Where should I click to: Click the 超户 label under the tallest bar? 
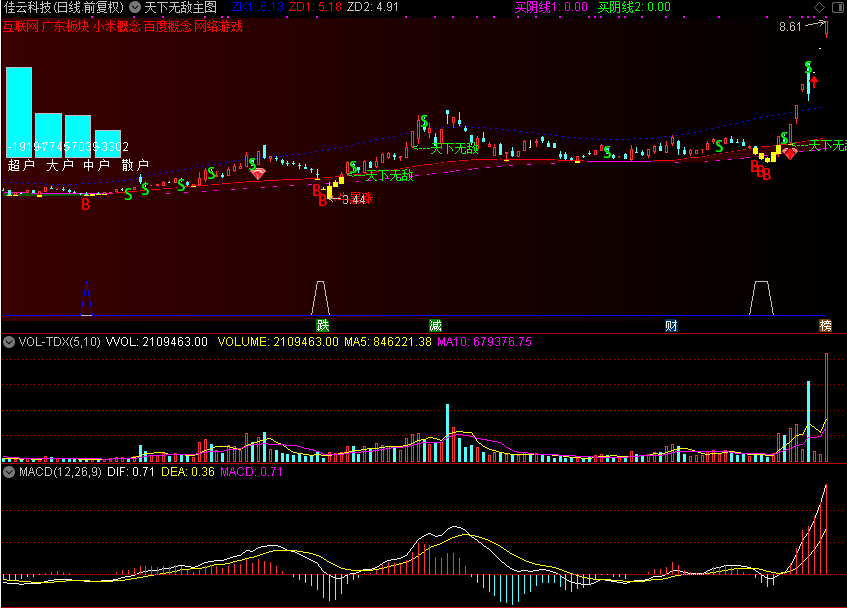pyautogui.click(x=21, y=165)
